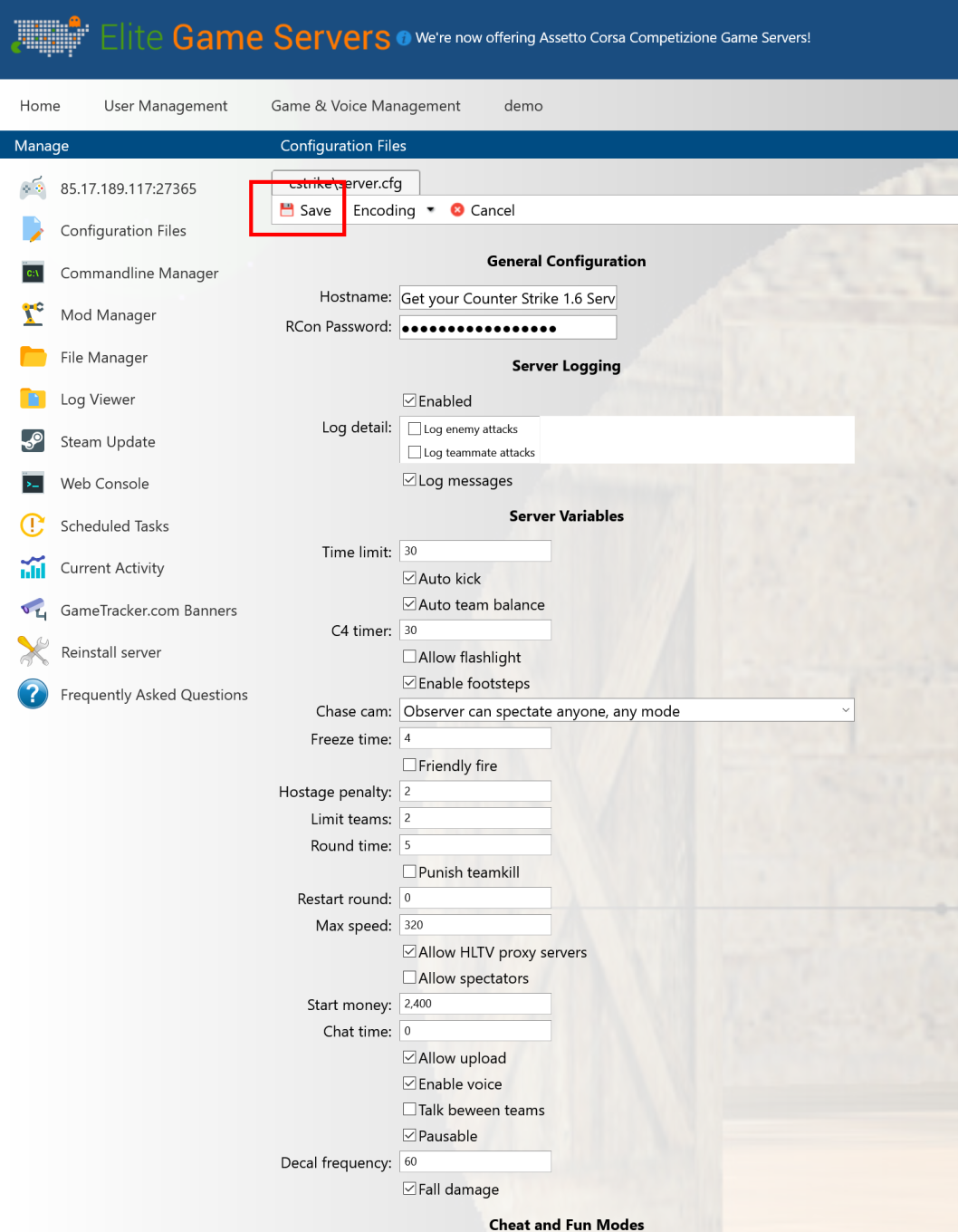The height and width of the screenshot is (1232, 958).
Task: Click the Freeze time input
Action: pos(475,738)
